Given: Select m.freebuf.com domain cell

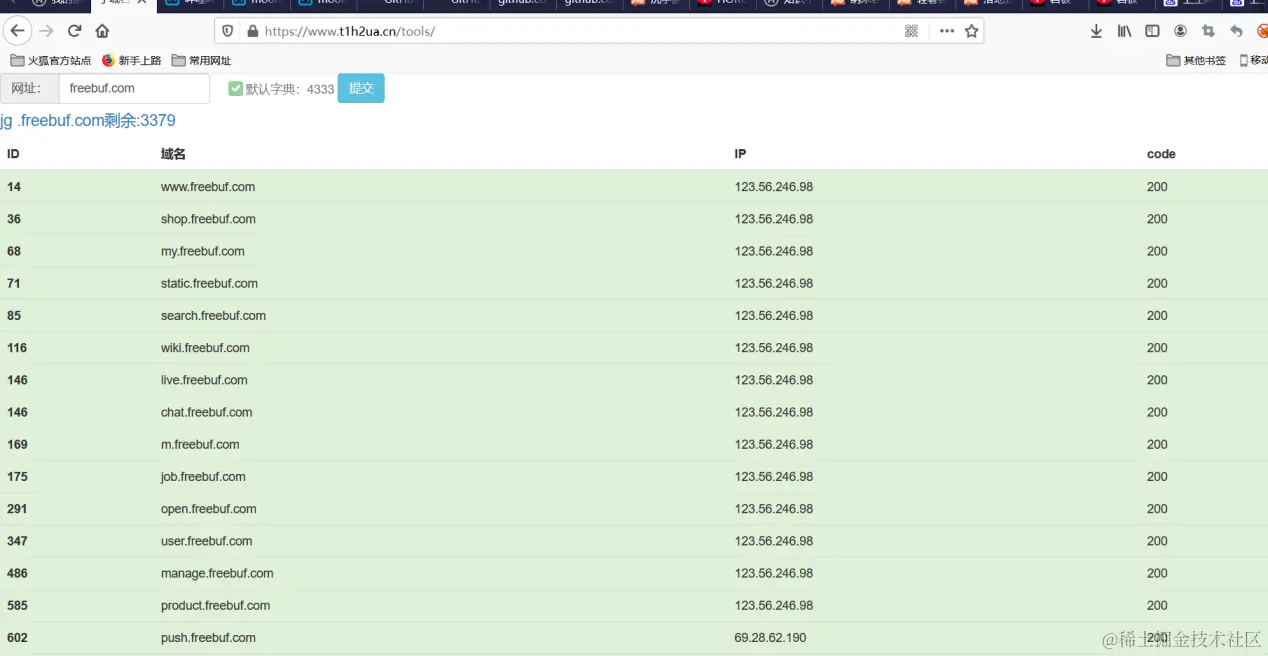Looking at the screenshot, I should point(200,444).
